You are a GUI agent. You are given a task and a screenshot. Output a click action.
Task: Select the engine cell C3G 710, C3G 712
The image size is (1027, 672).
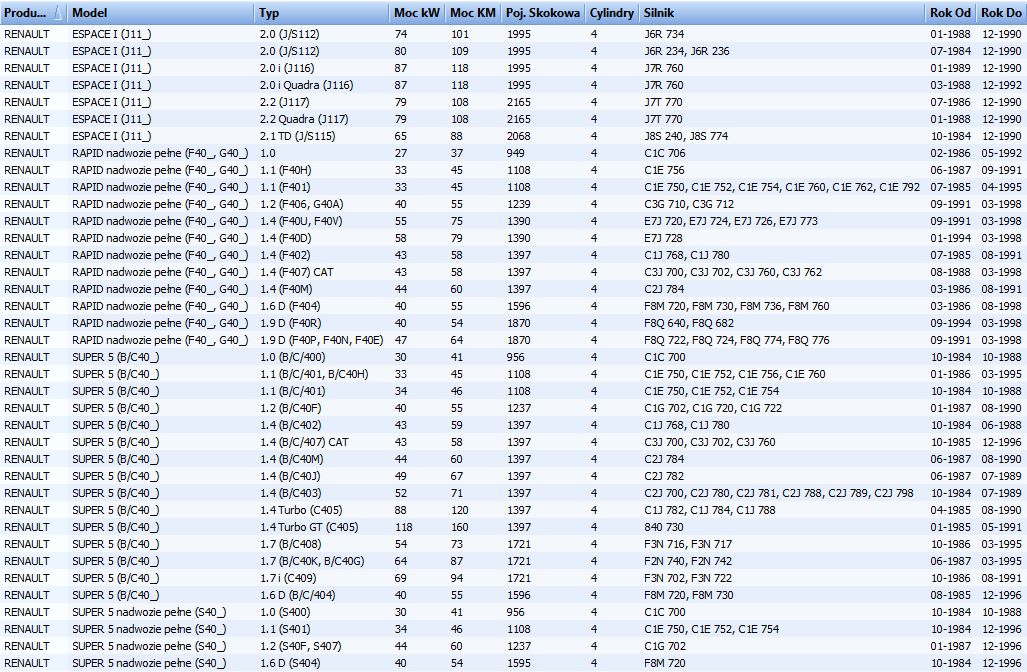click(x=689, y=204)
